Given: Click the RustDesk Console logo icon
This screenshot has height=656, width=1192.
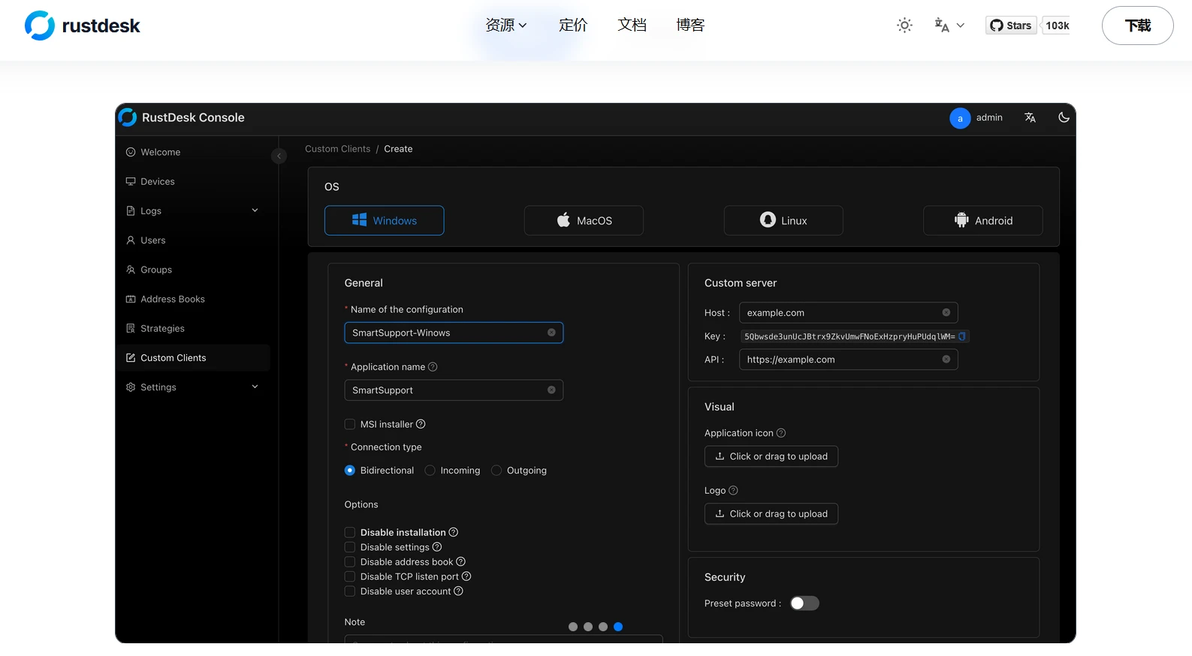Looking at the screenshot, I should [128, 117].
